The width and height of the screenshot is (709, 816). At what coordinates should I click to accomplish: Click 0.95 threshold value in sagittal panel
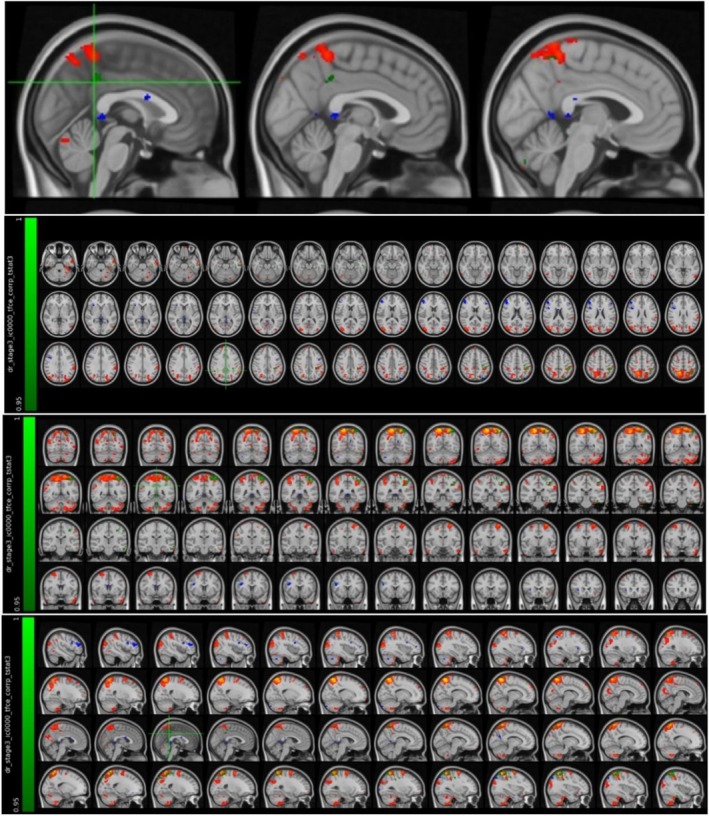coord(17,804)
